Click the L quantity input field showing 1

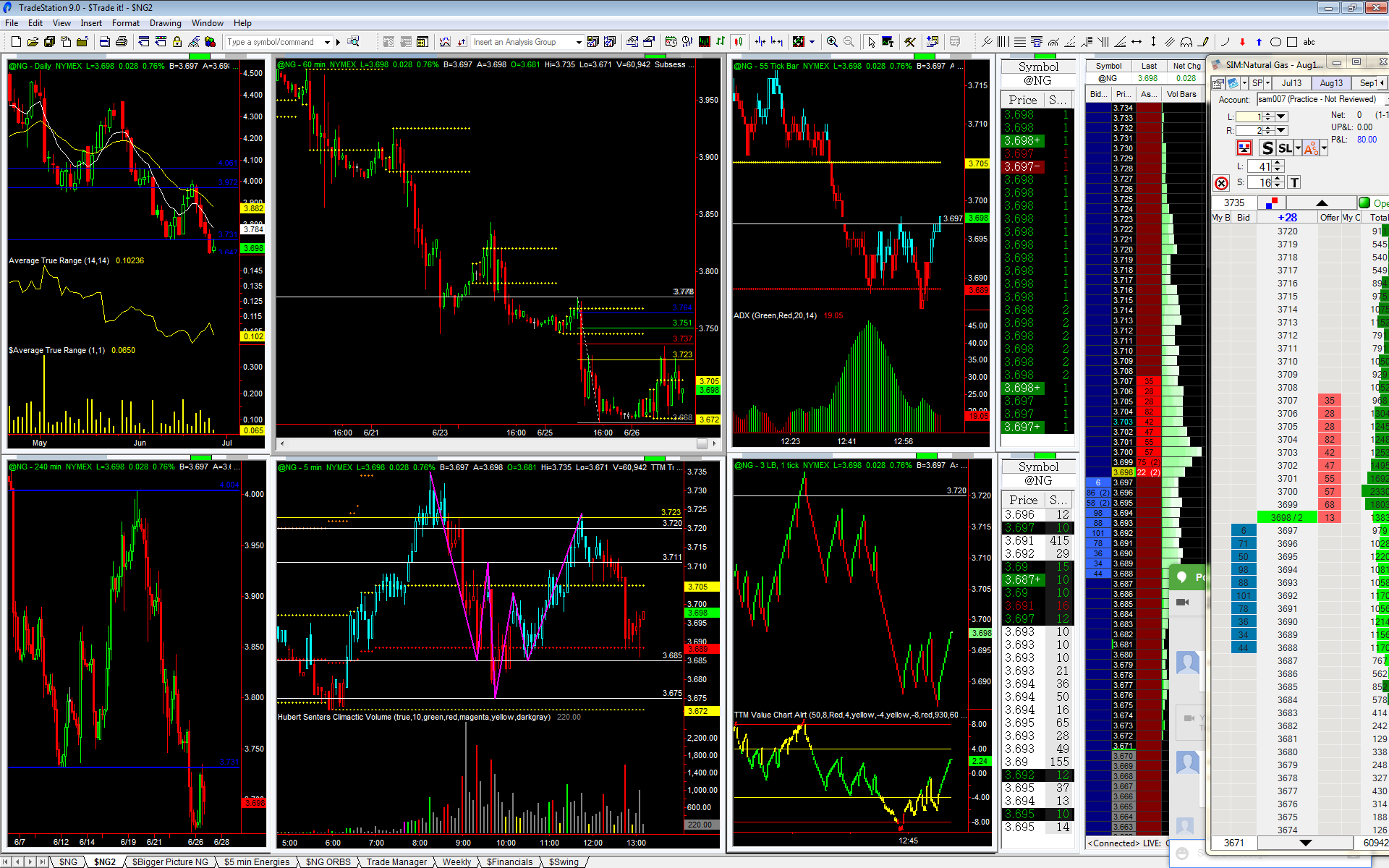(1249, 116)
